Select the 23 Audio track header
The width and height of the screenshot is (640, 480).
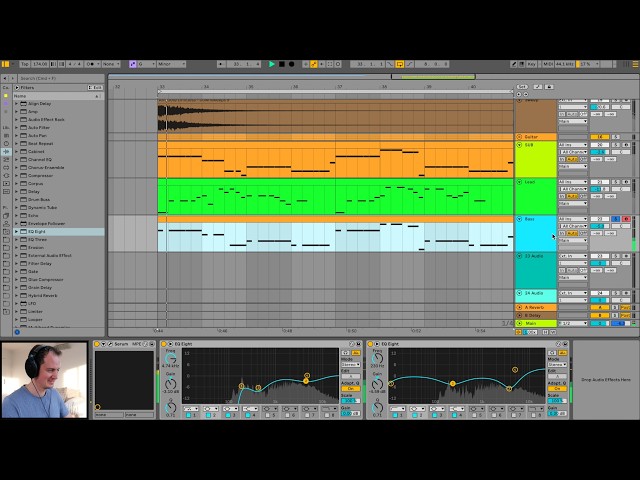(536, 269)
